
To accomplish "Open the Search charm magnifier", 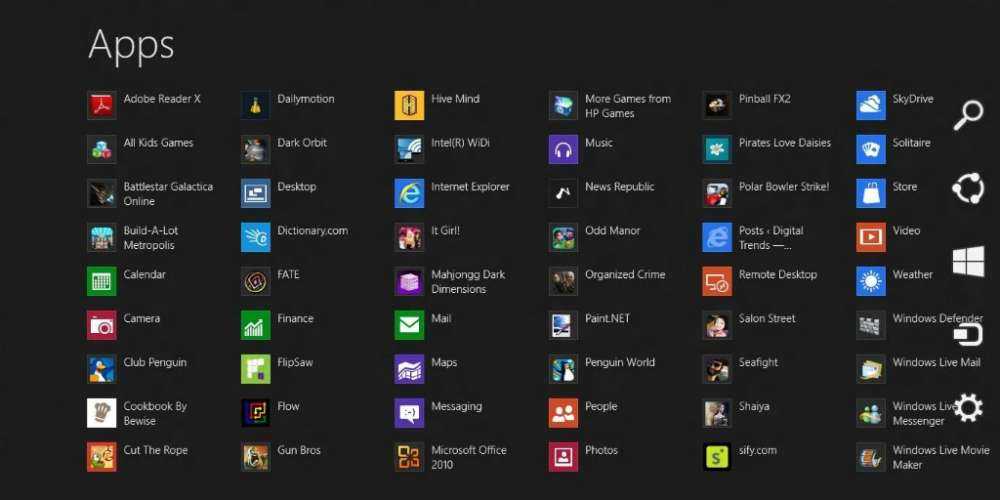I will coord(968,115).
